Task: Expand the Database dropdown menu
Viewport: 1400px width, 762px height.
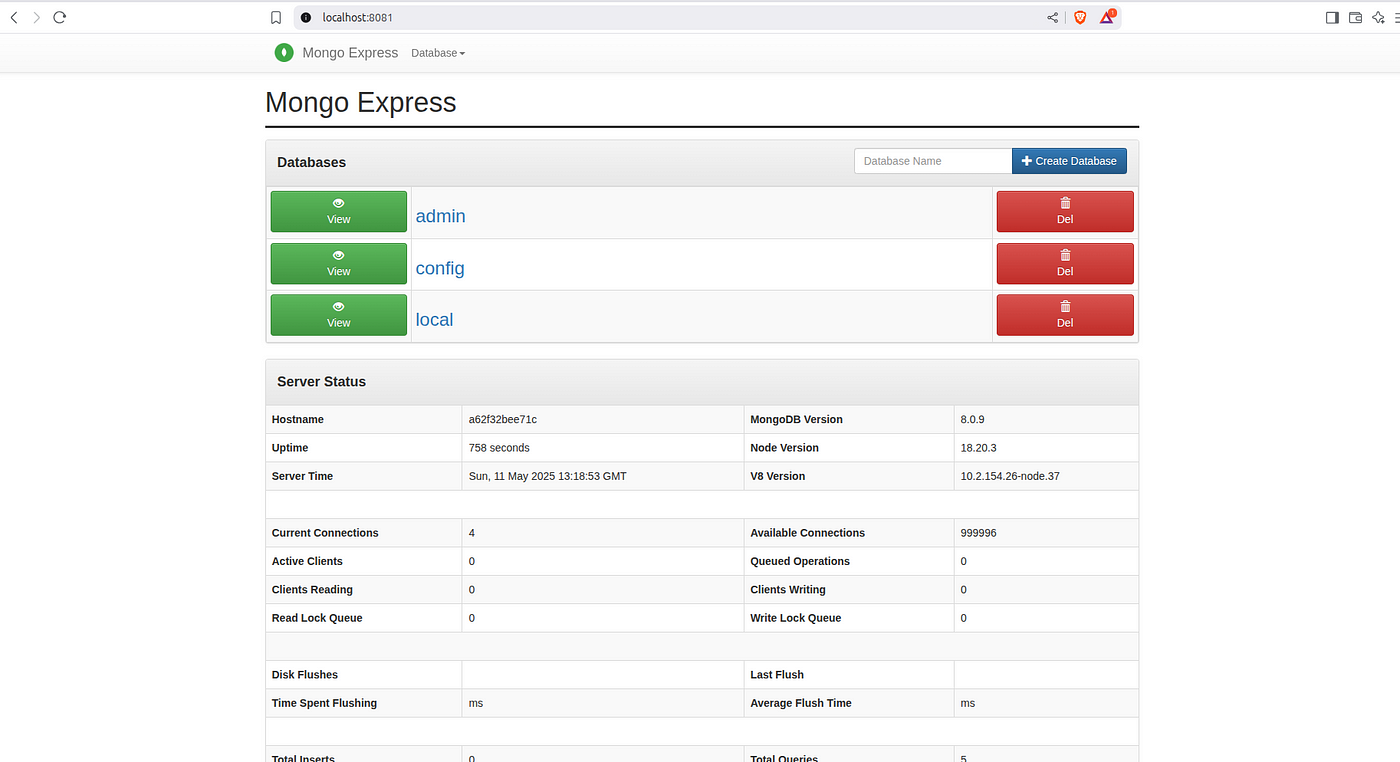Action: point(438,53)
